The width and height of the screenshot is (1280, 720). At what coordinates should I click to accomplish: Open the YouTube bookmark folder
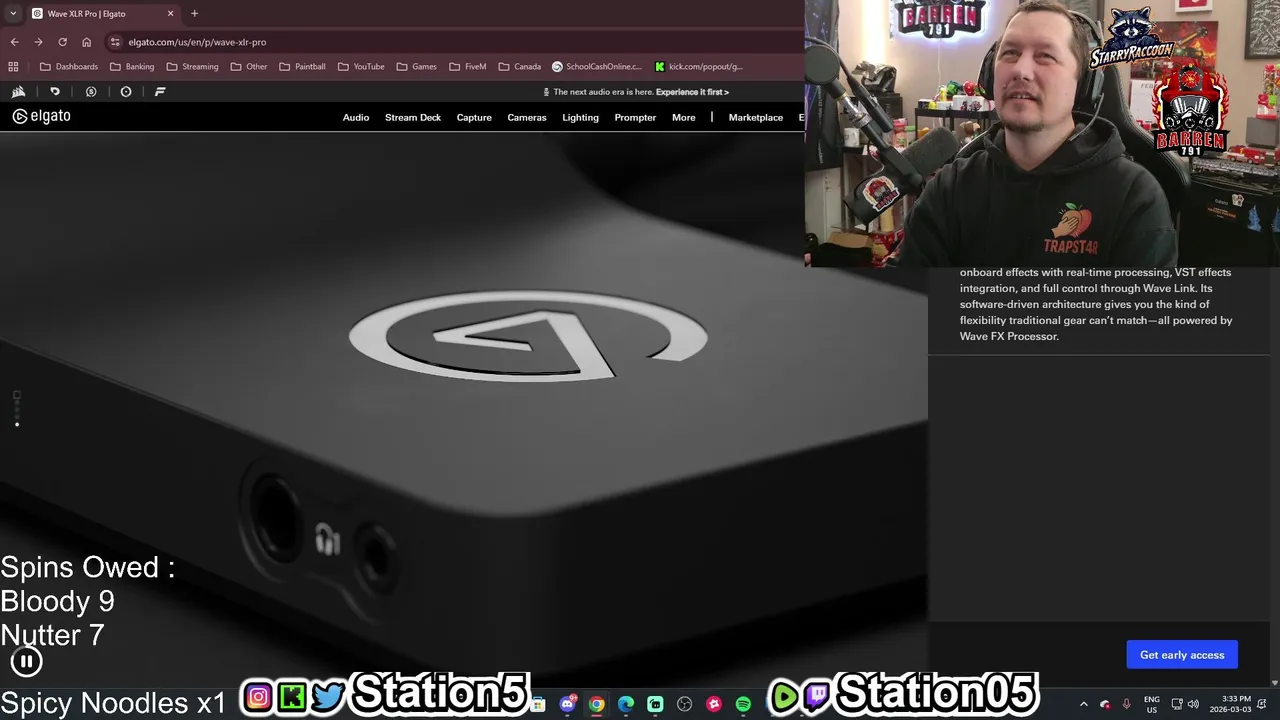click(361, 67)
